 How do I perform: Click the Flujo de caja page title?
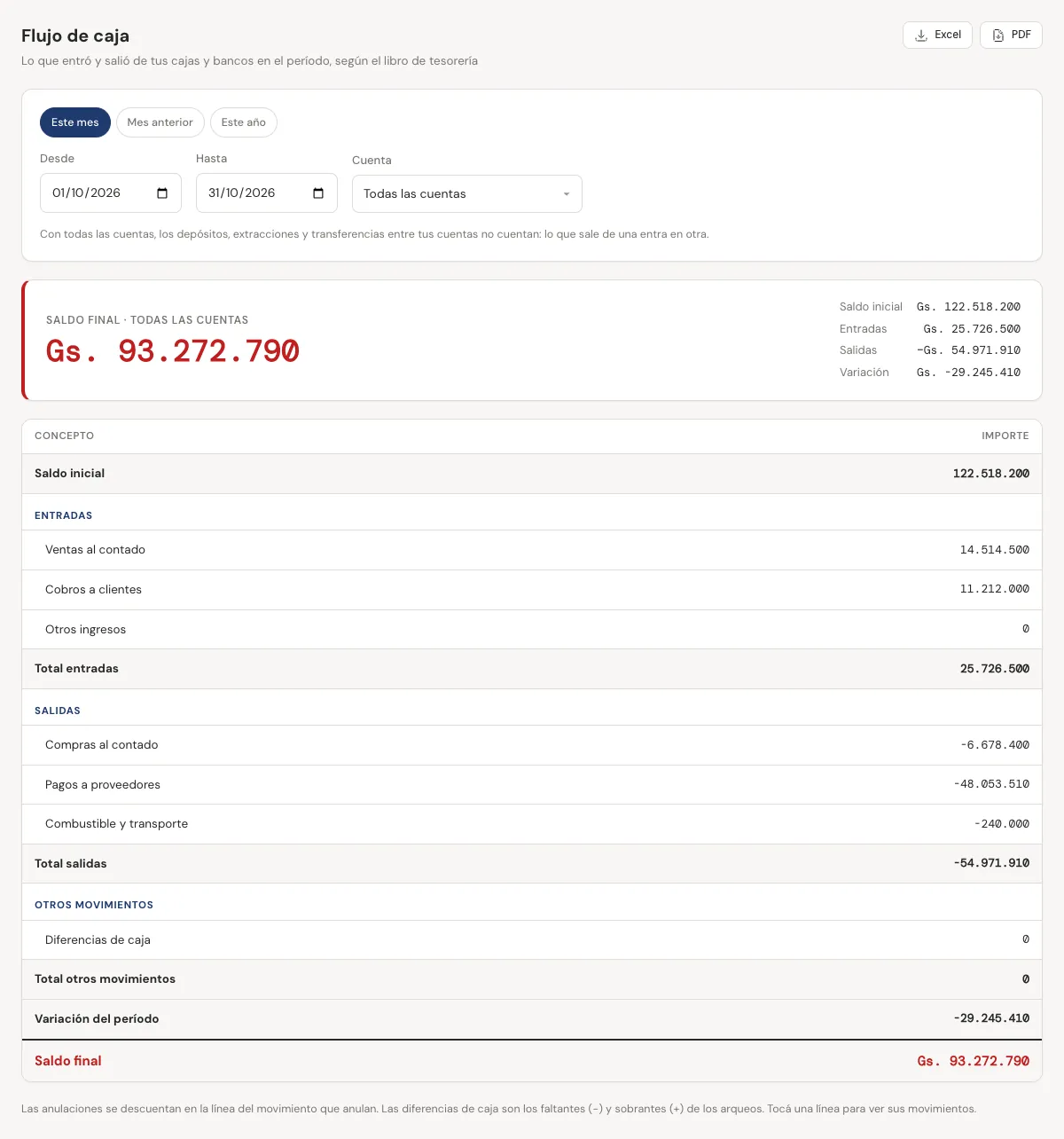(75, 35)
